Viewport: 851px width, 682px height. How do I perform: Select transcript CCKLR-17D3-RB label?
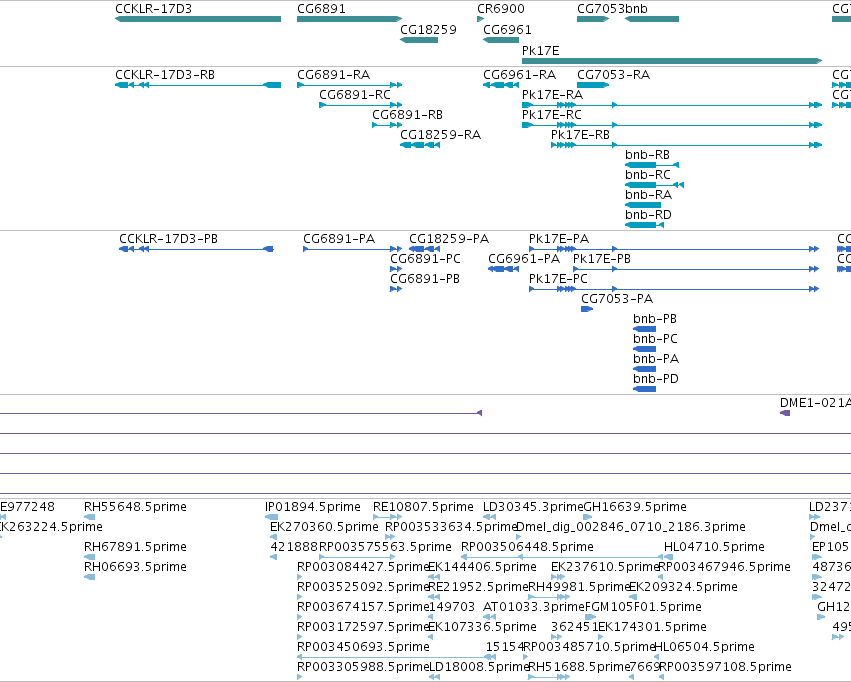coord(164,75)
